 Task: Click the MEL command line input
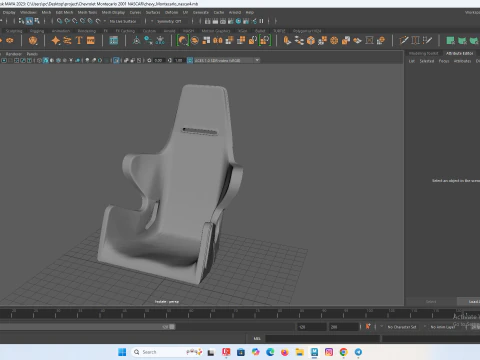(322, 339)
